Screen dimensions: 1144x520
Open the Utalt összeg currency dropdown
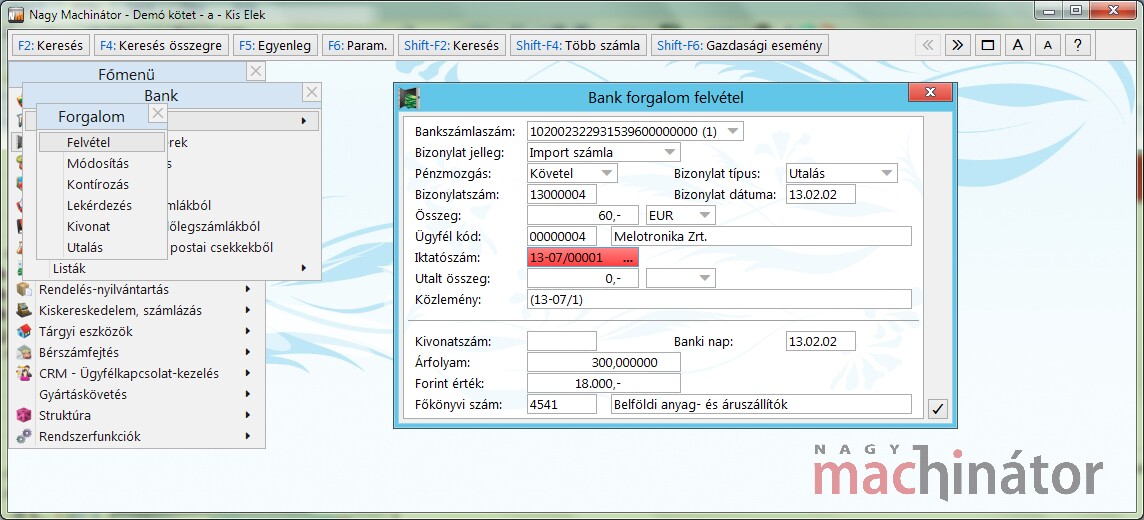click(705, 278)
